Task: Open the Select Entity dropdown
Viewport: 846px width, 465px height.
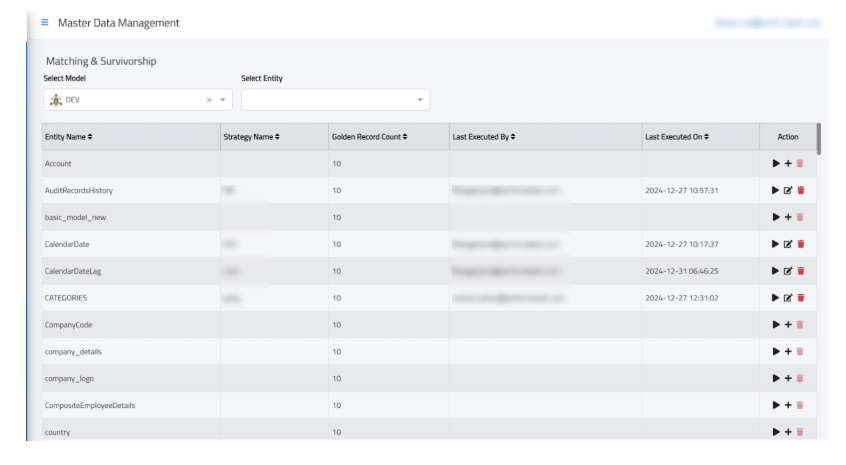Action: 420,99
